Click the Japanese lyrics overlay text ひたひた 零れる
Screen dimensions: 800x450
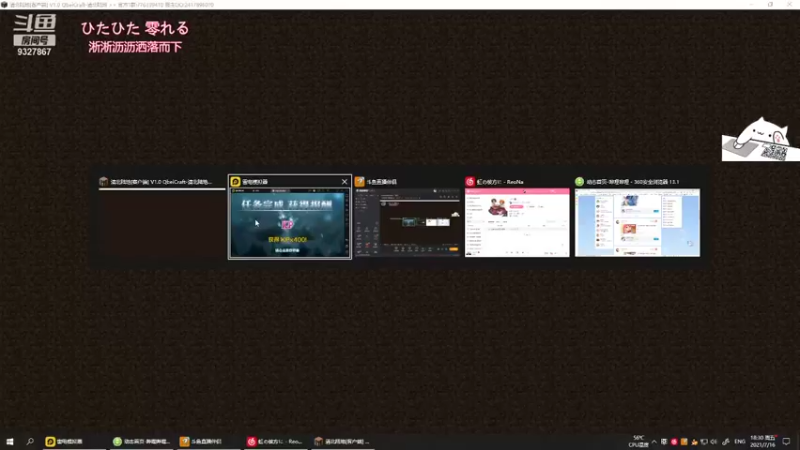tap(135, 28)
